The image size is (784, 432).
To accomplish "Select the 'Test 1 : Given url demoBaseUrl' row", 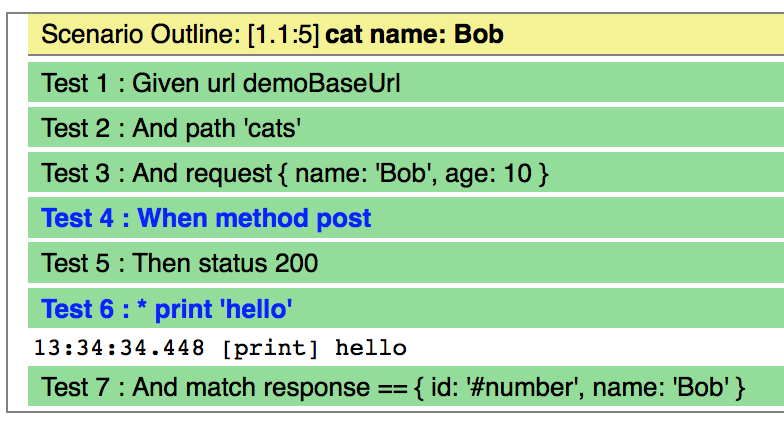I will (406, 82).
